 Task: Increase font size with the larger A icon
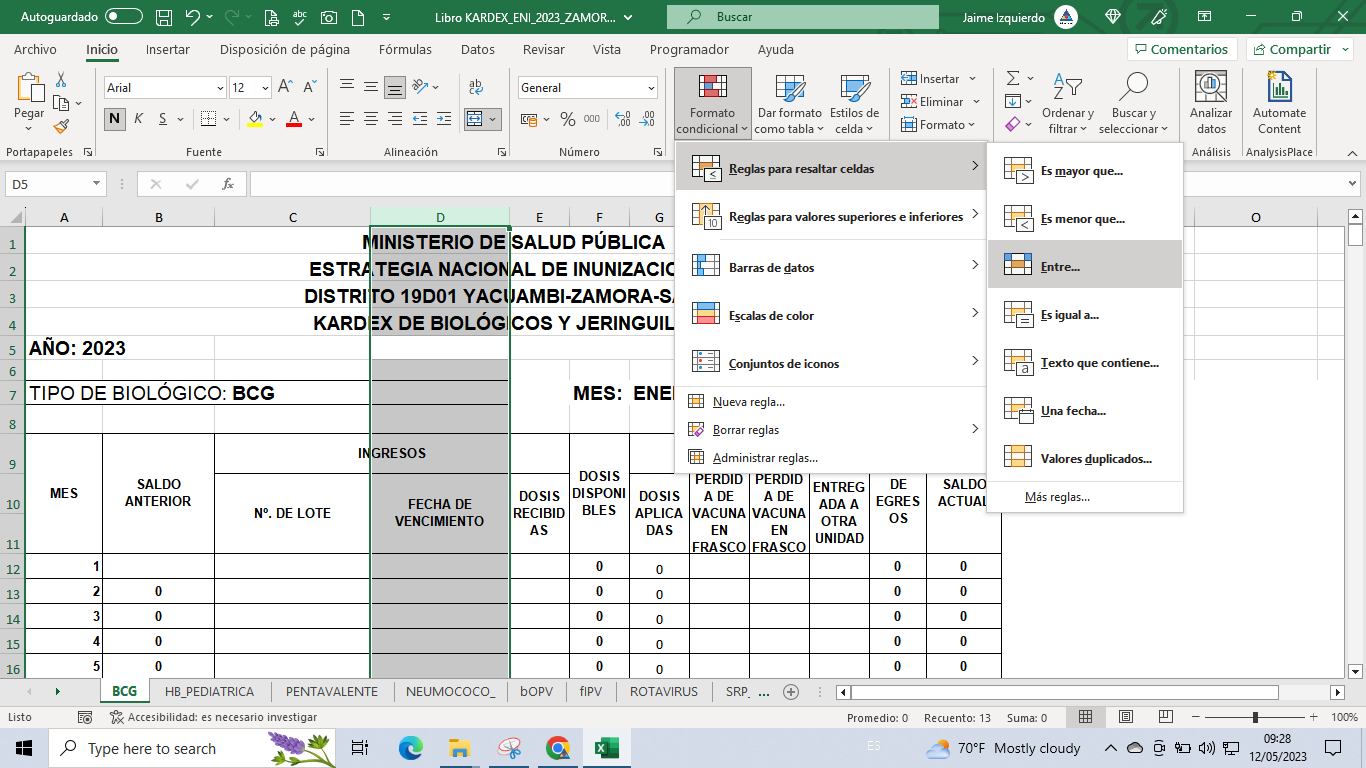[285, 87]
